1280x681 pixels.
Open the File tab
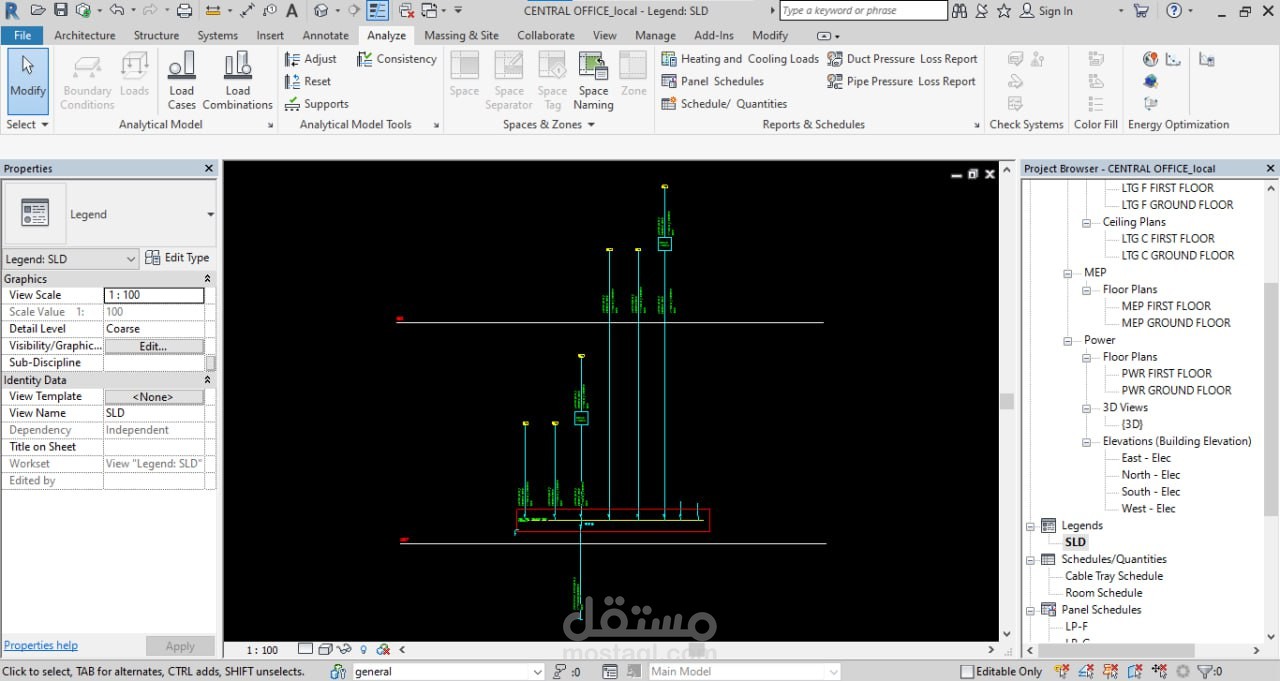22,35
